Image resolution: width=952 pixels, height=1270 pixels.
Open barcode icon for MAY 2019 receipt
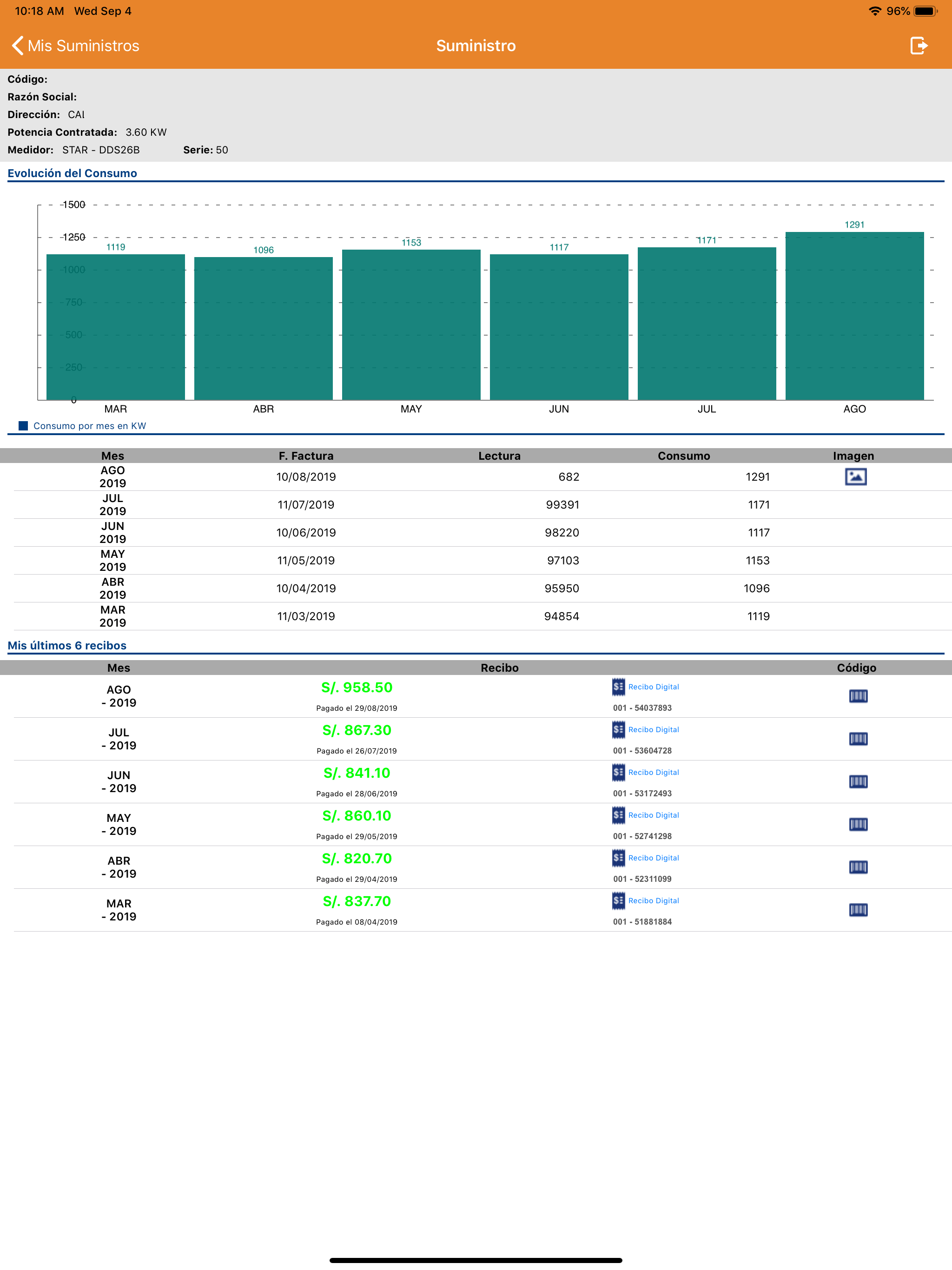click(x=858, y=824)
